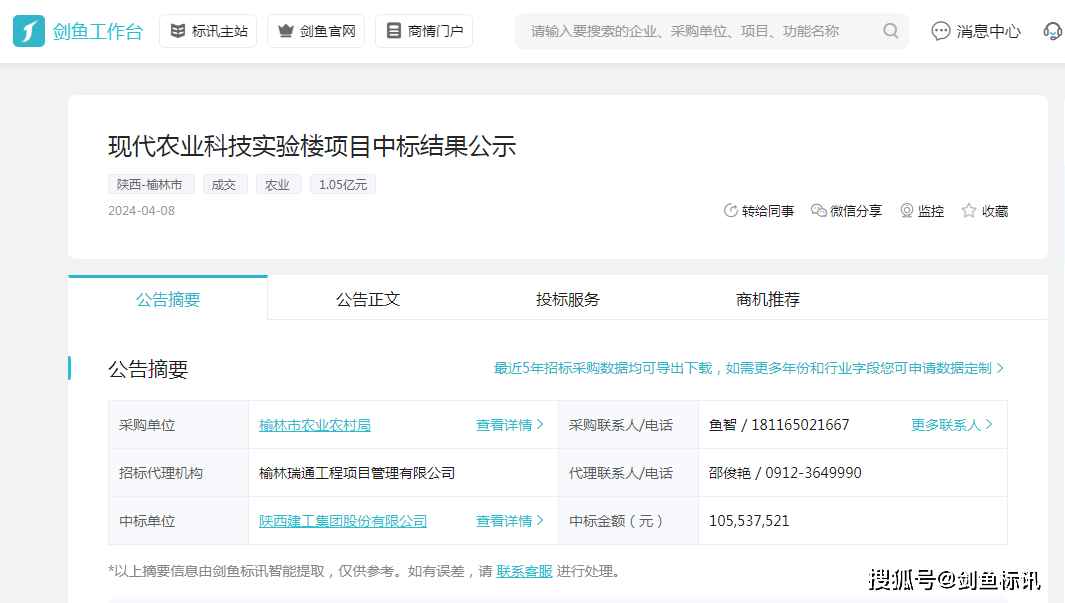Click 查看详情 for 中标单位 row
Viewport: 1065px width, 603px height.
click(x=509, y=521)
